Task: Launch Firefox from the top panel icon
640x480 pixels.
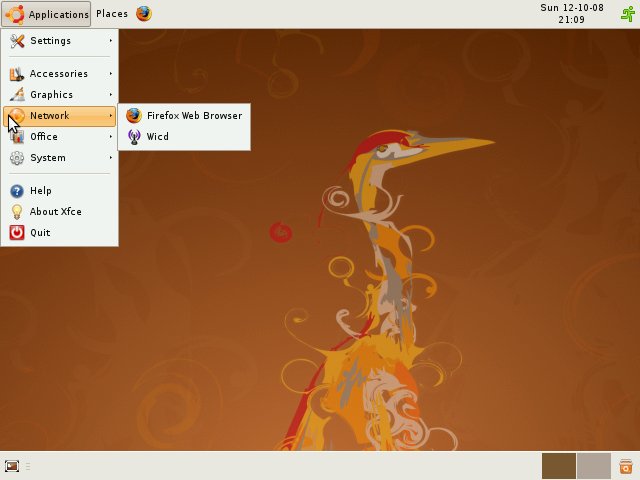Action: [x=144, y=14]
